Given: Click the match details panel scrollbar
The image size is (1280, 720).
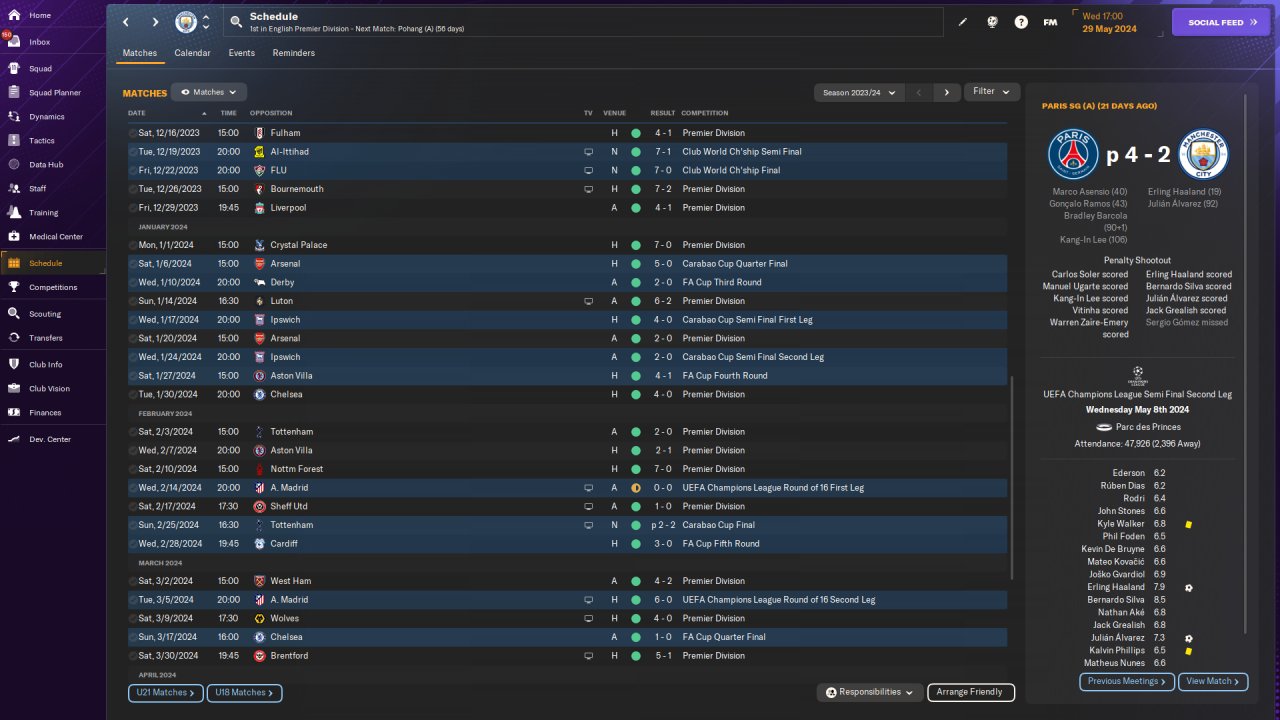Looking at the screenshot, I should 1245,365.
